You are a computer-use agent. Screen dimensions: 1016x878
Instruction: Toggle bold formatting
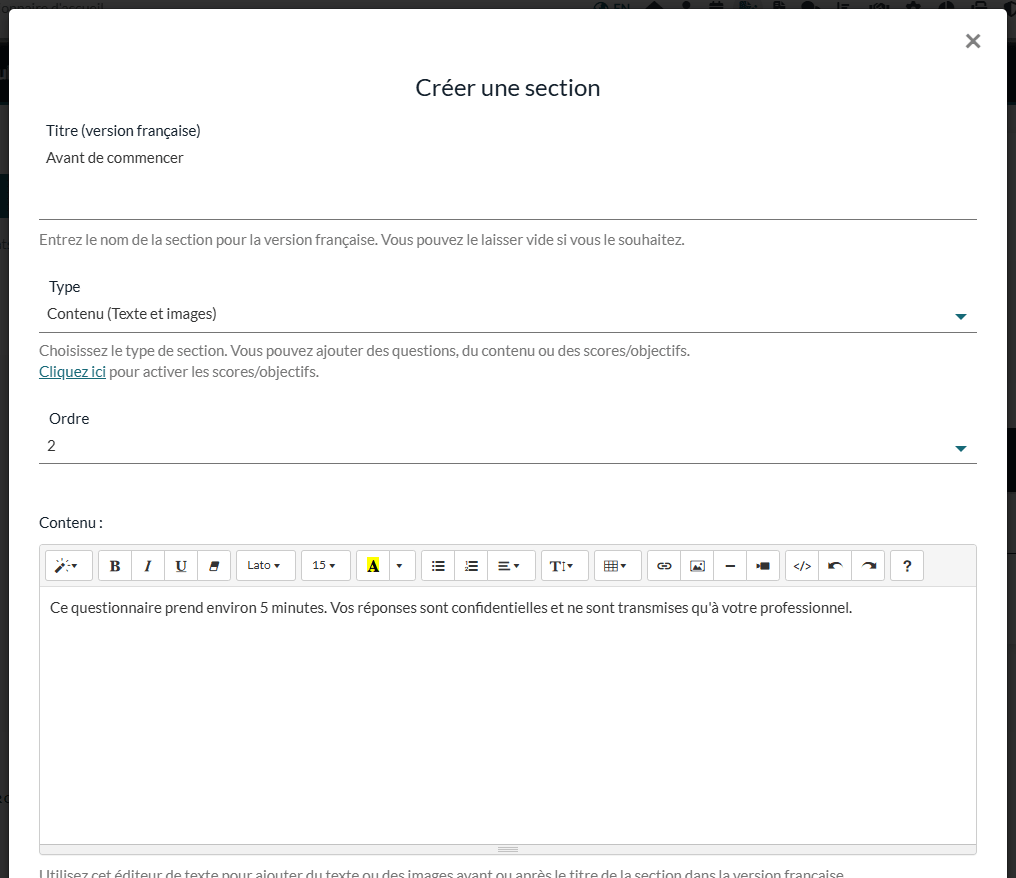(115, 566)
